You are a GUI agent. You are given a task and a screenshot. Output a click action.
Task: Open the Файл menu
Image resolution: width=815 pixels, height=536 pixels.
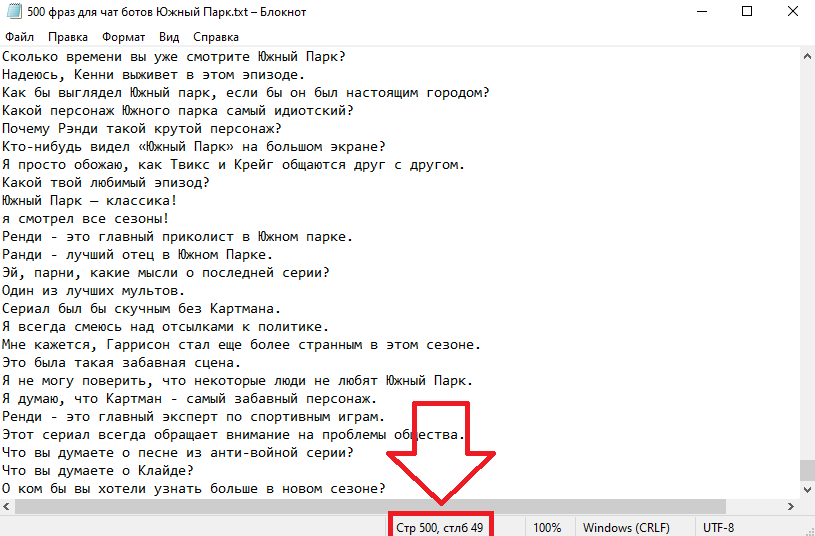coord(19,37)
